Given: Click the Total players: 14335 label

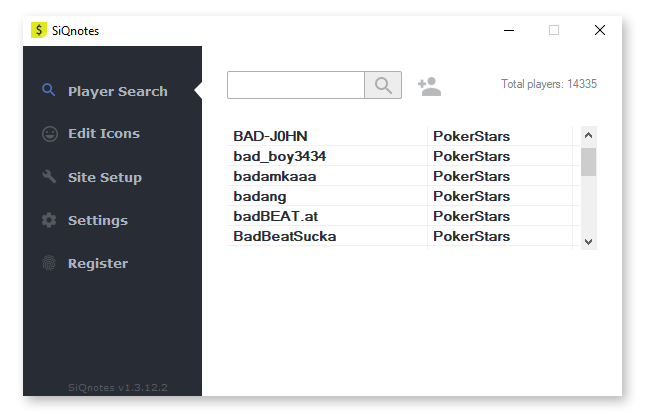Looking at the screenshot, I should (549, 84).
